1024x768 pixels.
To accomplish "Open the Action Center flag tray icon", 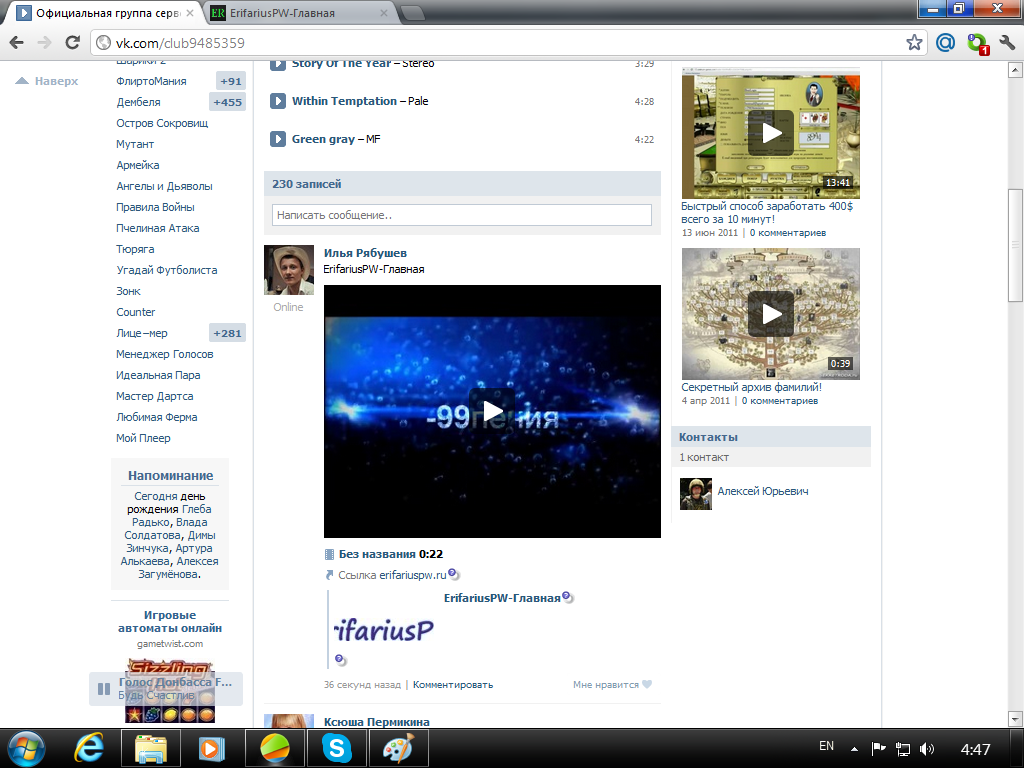I will click(x=878, y=749).
